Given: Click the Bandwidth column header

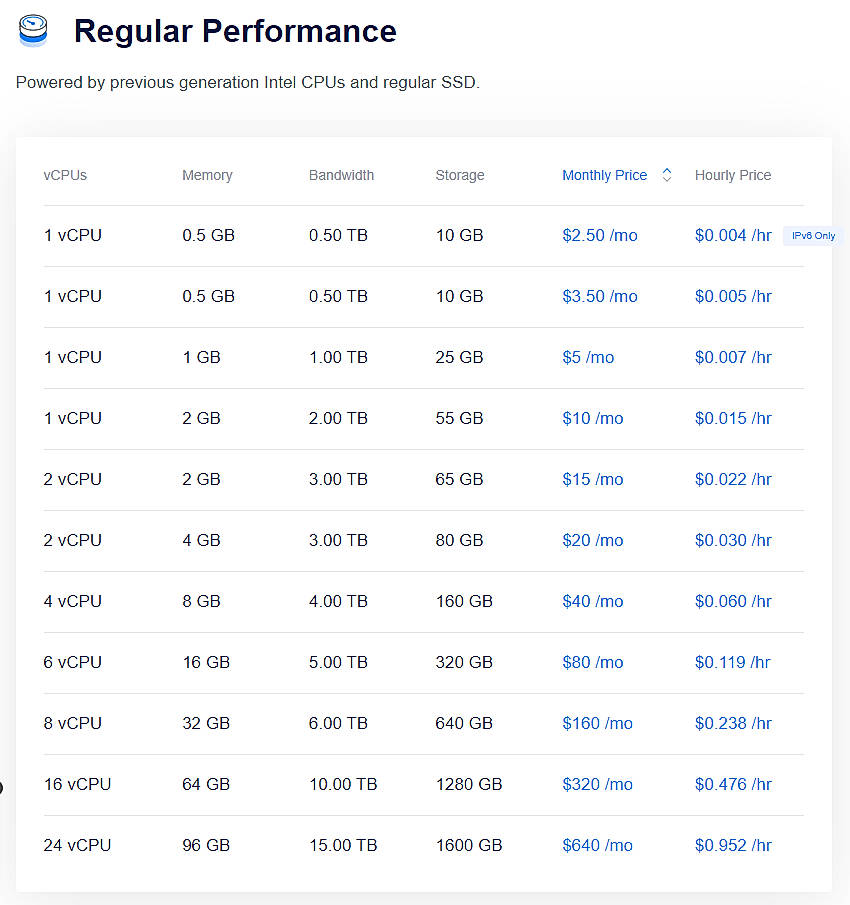Looking at the screenshot, I should point(341,175).
